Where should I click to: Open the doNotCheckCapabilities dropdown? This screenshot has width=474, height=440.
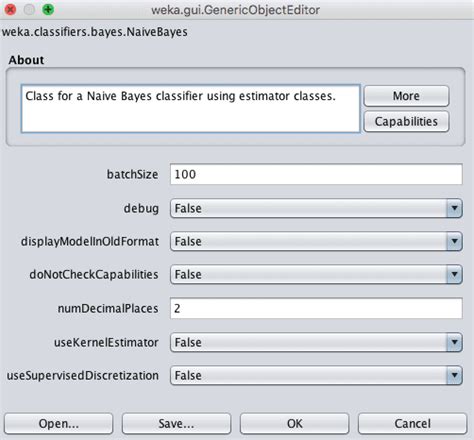[x=316, y=274]
